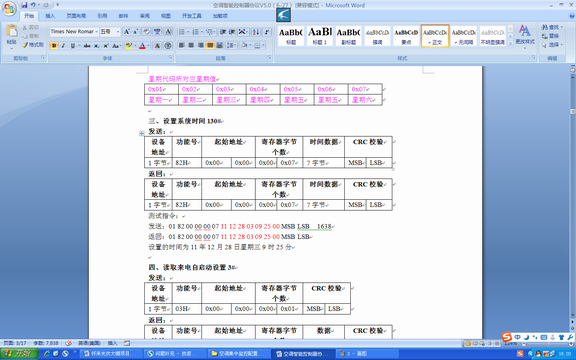Open the 审阅 (Review) tab
The width and height of the screenshot is (576, 360).
145,16
